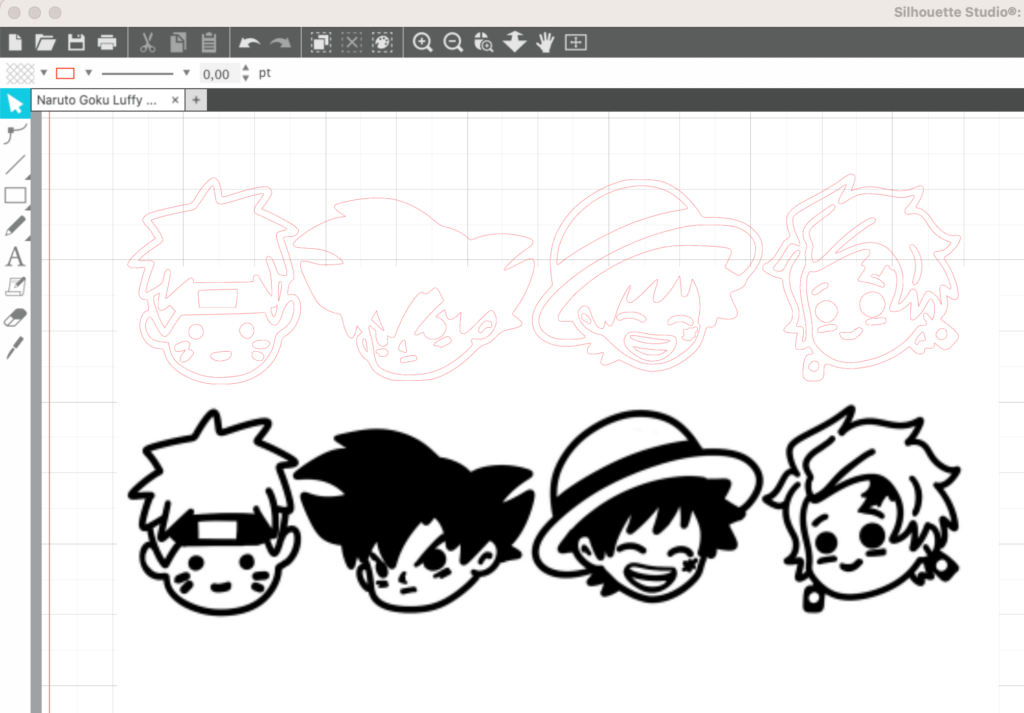Screen dimensions: 1024x713
Task: Save the current project
Action: click(76, 42)
